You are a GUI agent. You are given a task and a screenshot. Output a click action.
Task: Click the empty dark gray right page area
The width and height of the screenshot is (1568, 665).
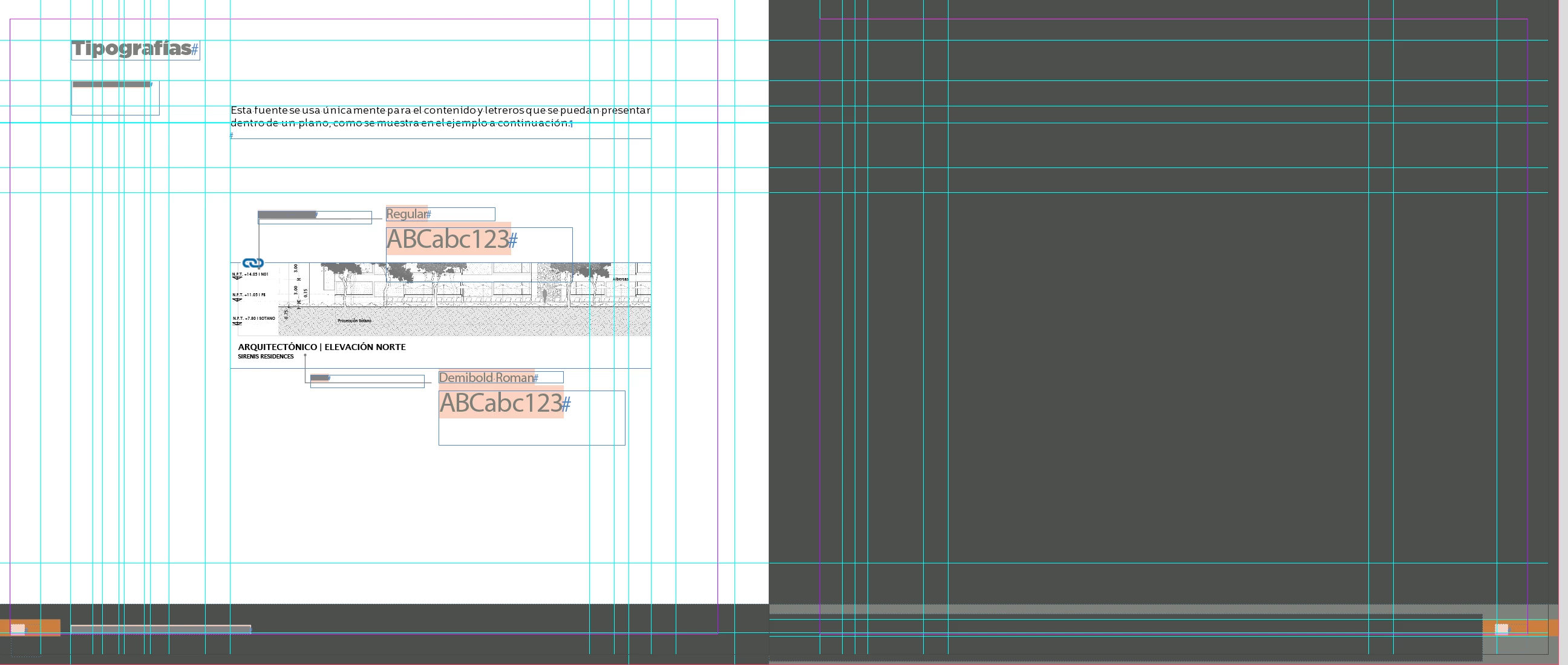pyautogui.click(x=1157, y=365)
